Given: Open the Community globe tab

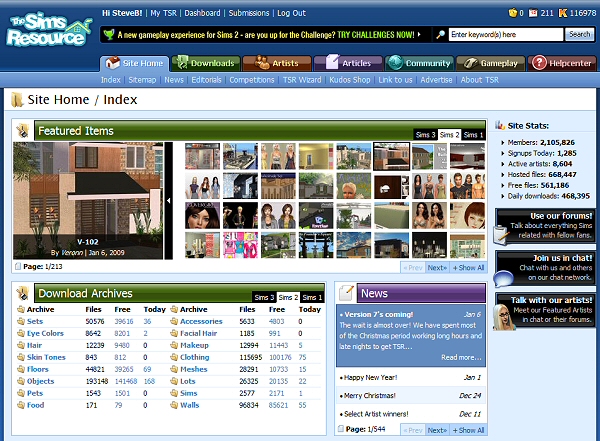Looking at the screenshot, I should click(421, 63).
